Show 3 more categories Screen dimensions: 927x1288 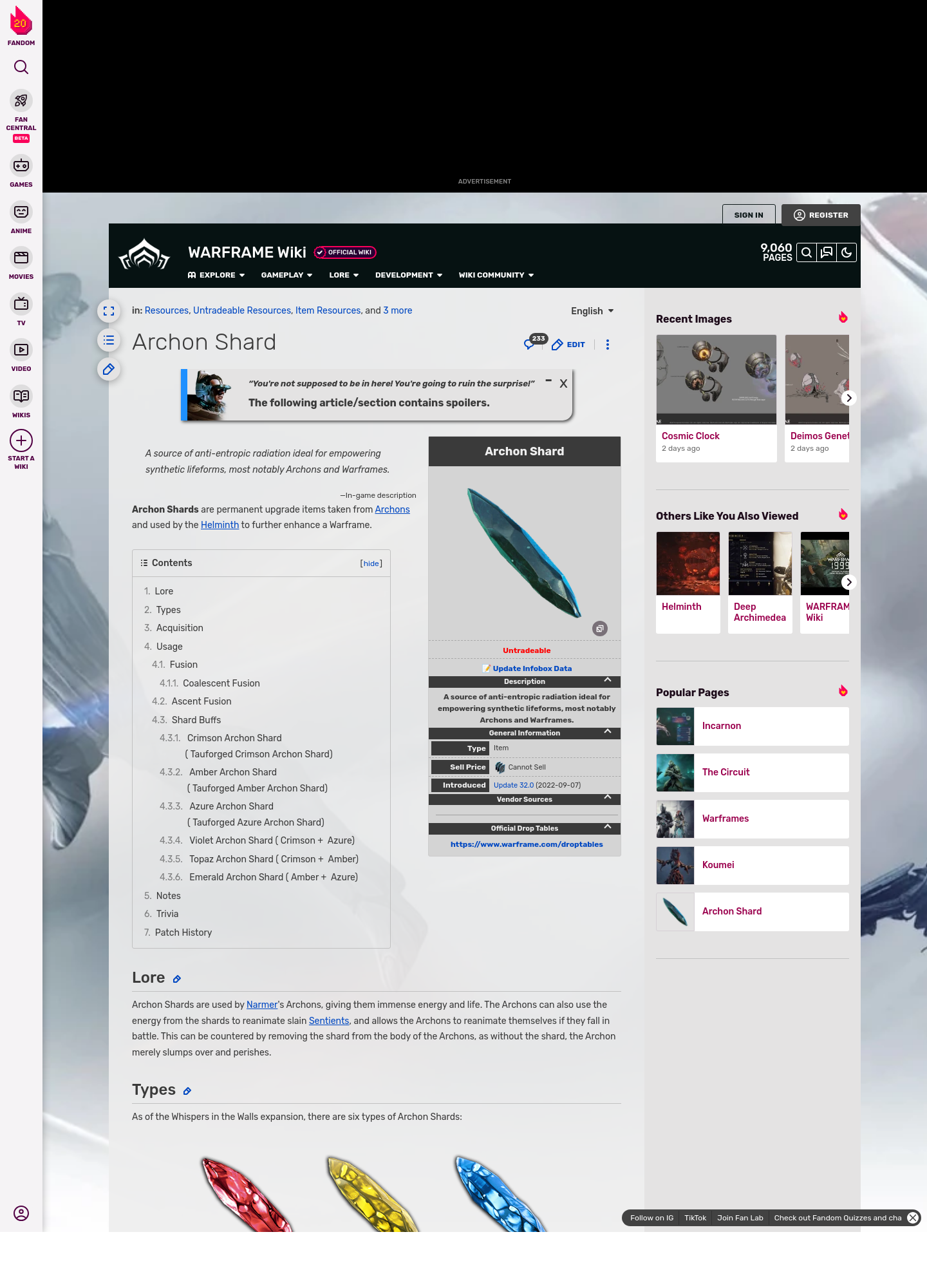[398, 310]
